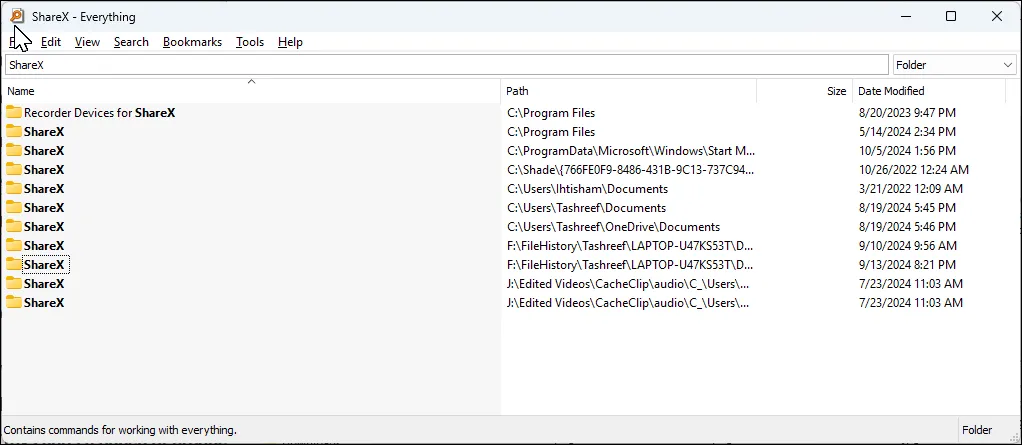Click date 9/13/2024 8:21 PM

tap(907, 265)
